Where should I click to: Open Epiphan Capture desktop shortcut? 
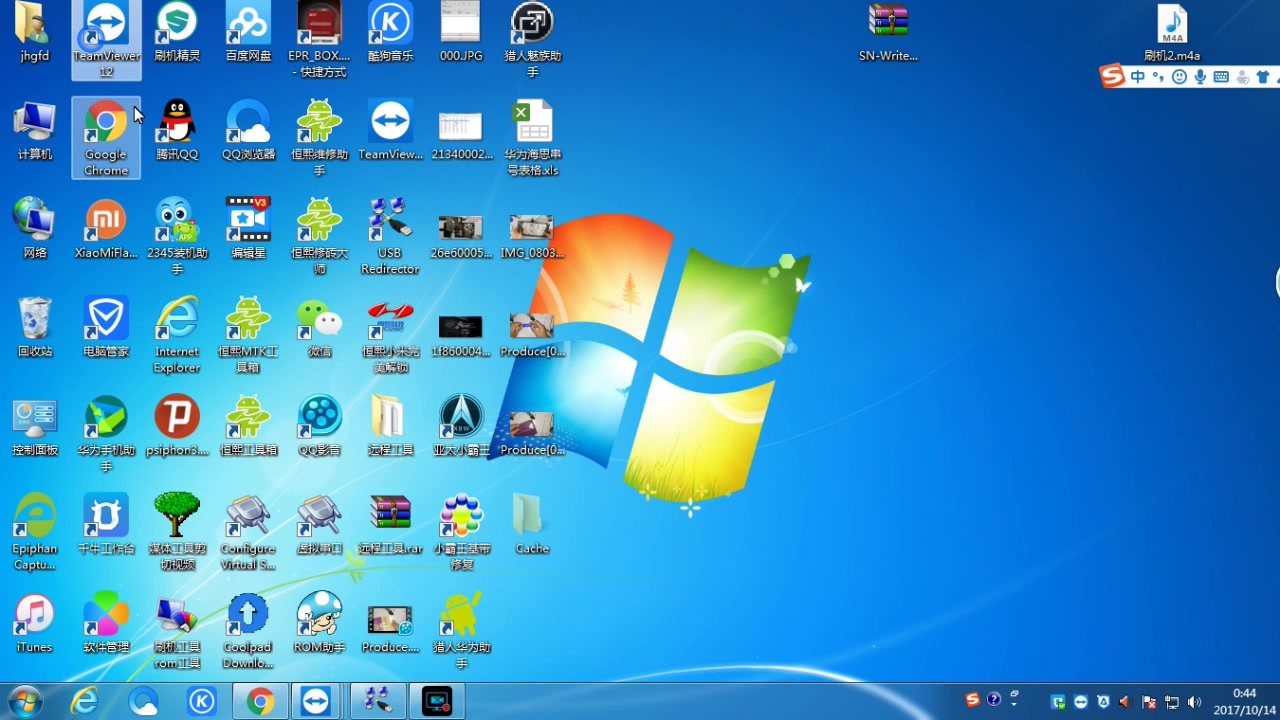35,531
